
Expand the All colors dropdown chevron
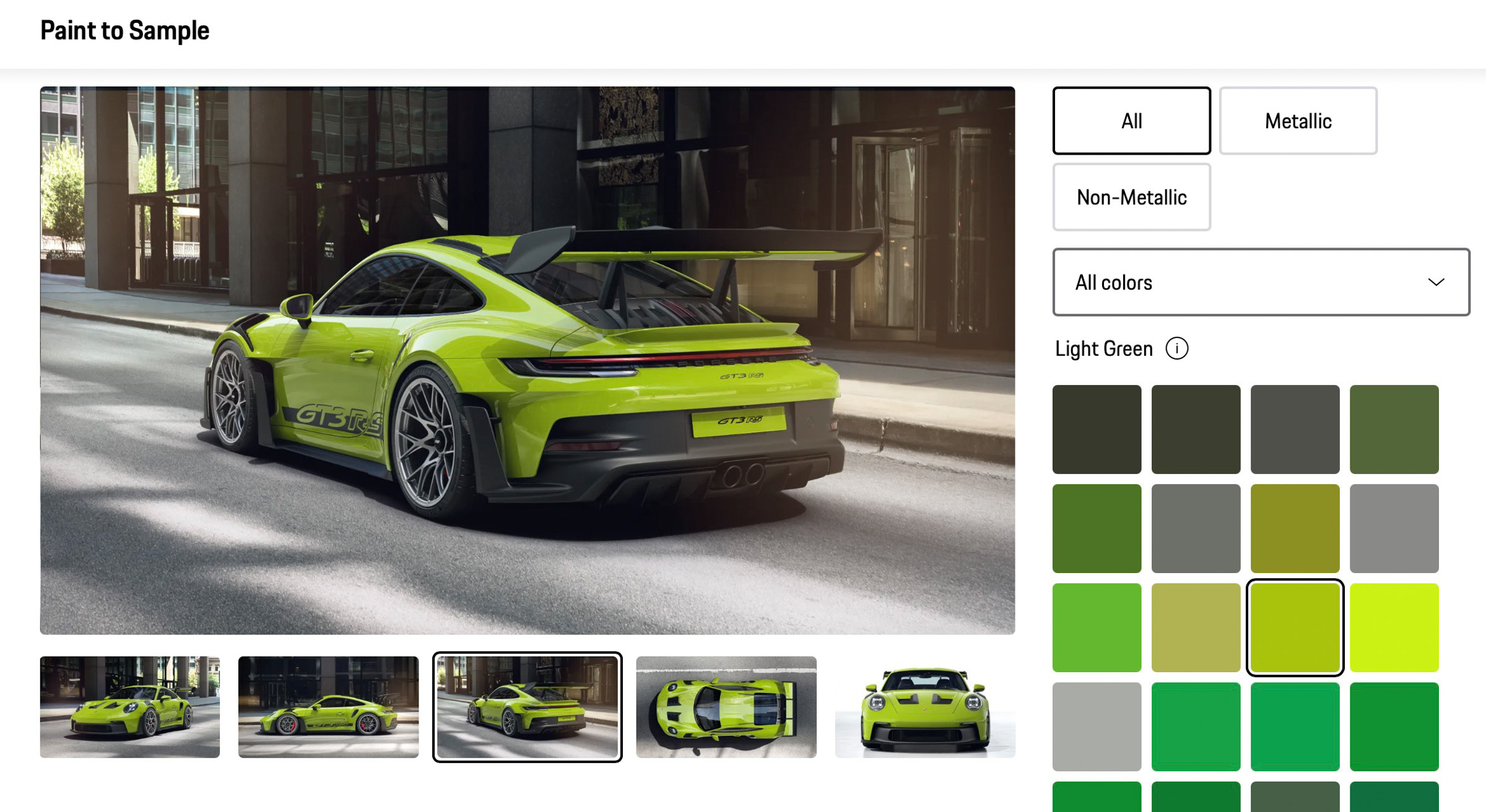pos(1435,283)
